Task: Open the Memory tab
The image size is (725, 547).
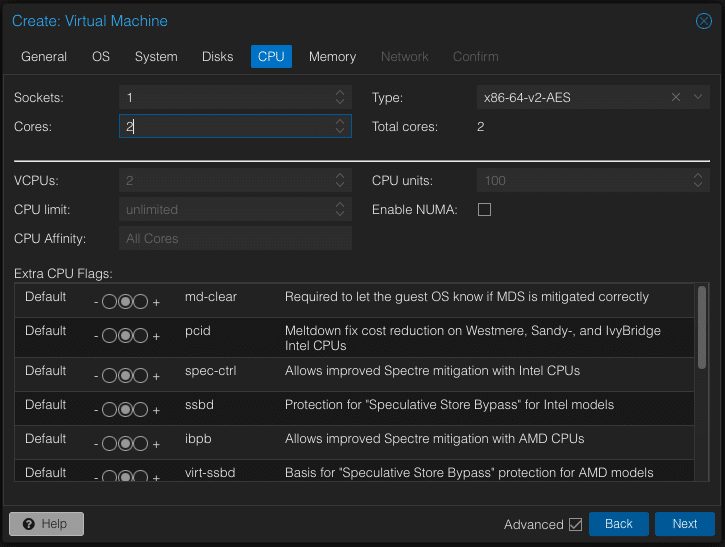Action: coord(332,57)
